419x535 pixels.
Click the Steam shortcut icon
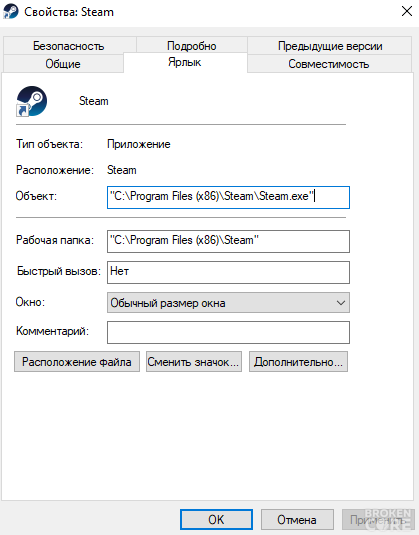coord(32,101)
